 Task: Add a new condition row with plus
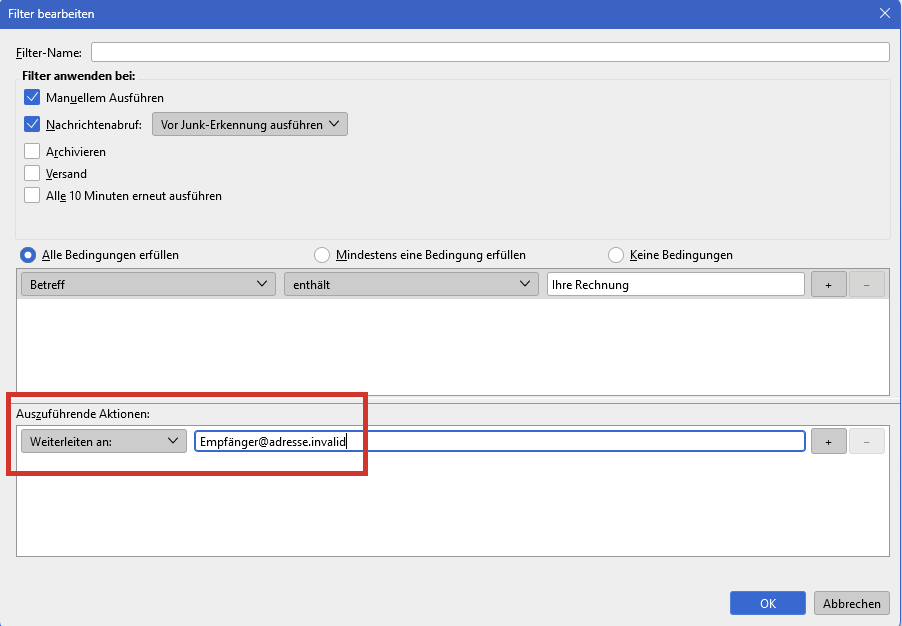(828, 285)
